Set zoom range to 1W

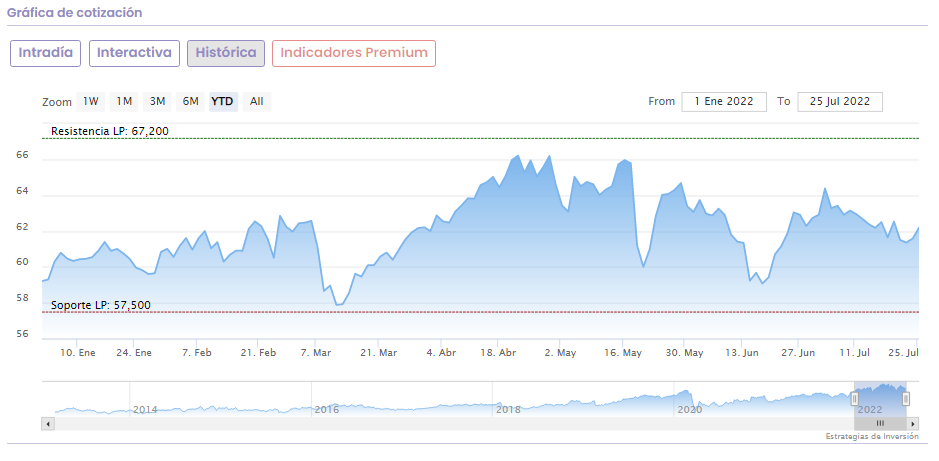(x=91, y=101)
